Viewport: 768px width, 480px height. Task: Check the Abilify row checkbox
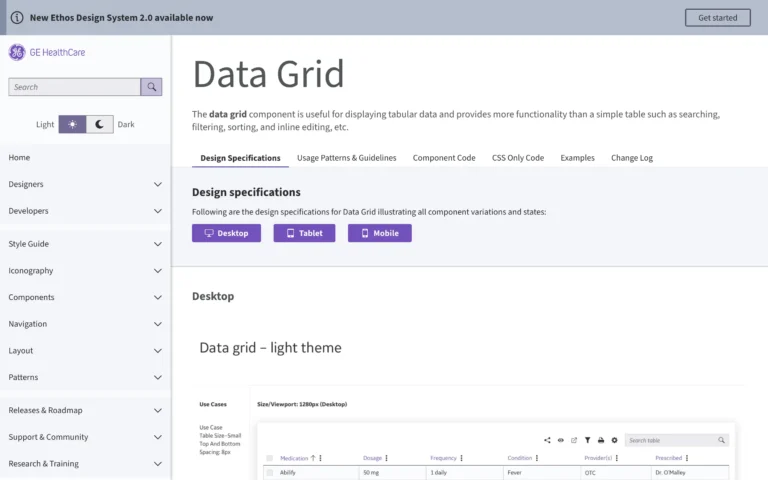tap(269, 472)
